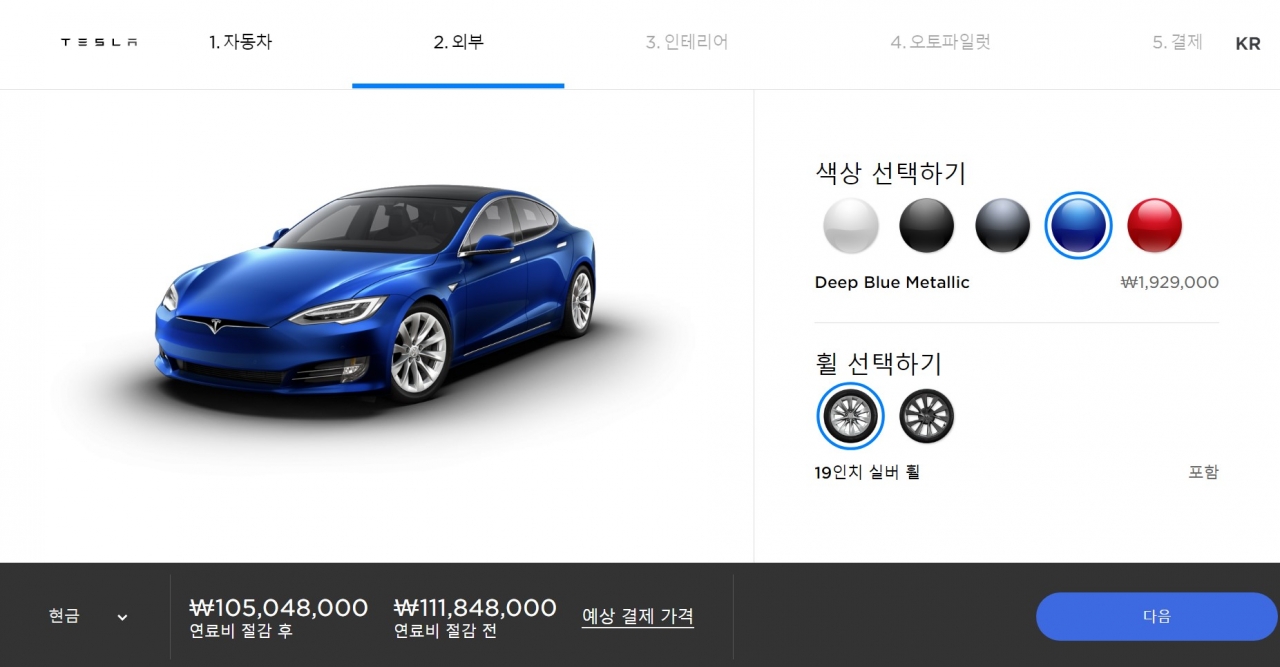1280x667 pixels.
Task: Open the 예상 결제 가격 link
Action: [638, 616]
